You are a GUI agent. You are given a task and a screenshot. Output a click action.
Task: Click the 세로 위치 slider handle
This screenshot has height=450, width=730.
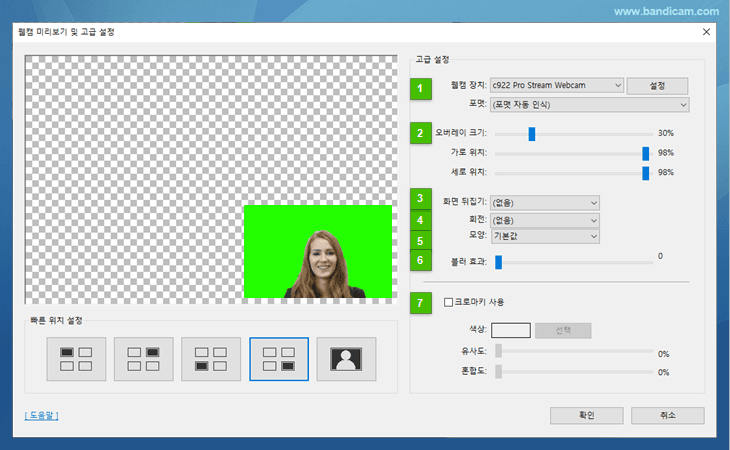click(x=646, y=173)
